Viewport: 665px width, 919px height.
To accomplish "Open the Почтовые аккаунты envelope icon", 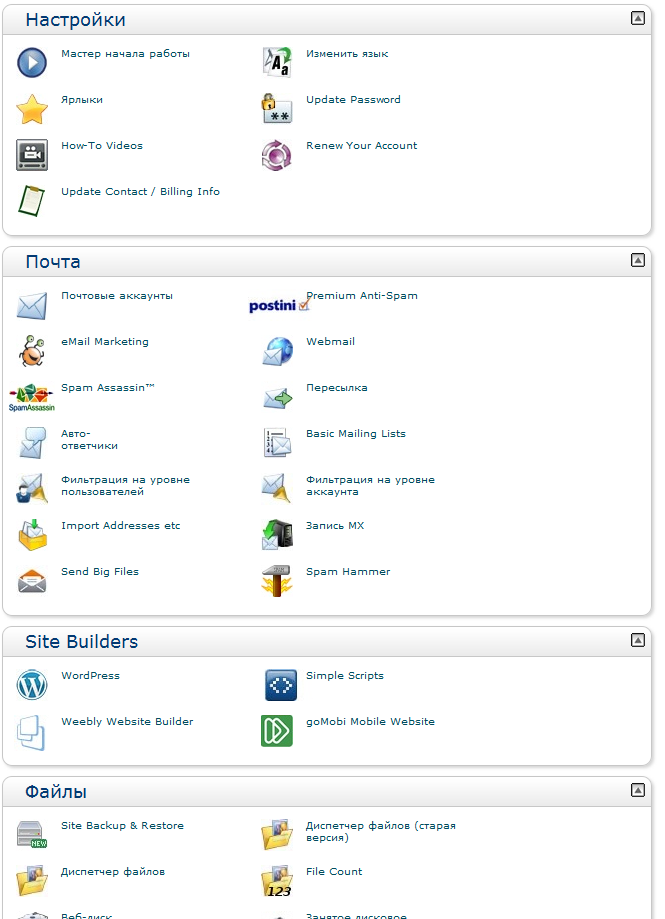I will [x=32, y=305].
